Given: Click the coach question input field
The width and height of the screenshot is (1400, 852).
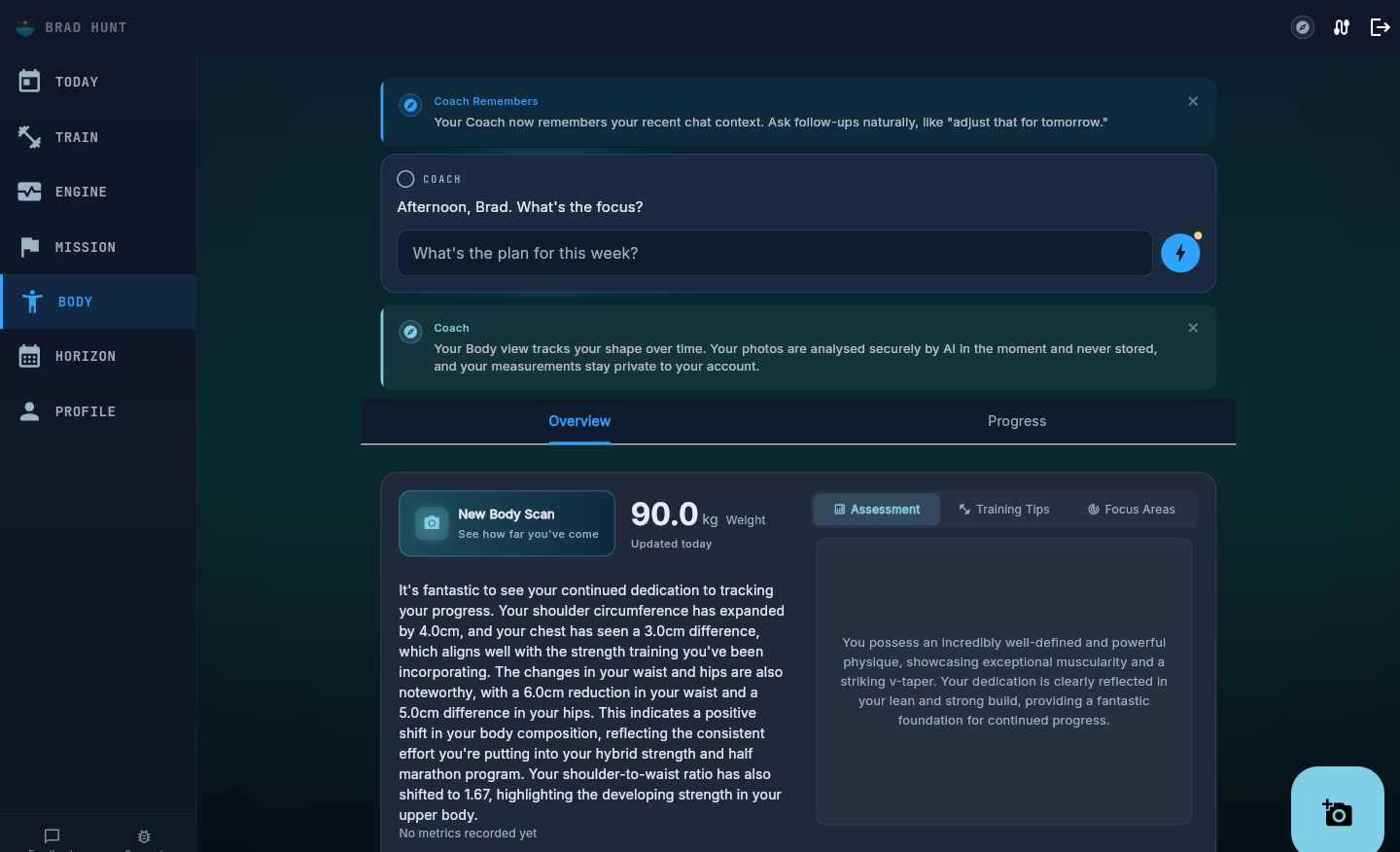Looking at the screenshot, I should click(775, 253).
